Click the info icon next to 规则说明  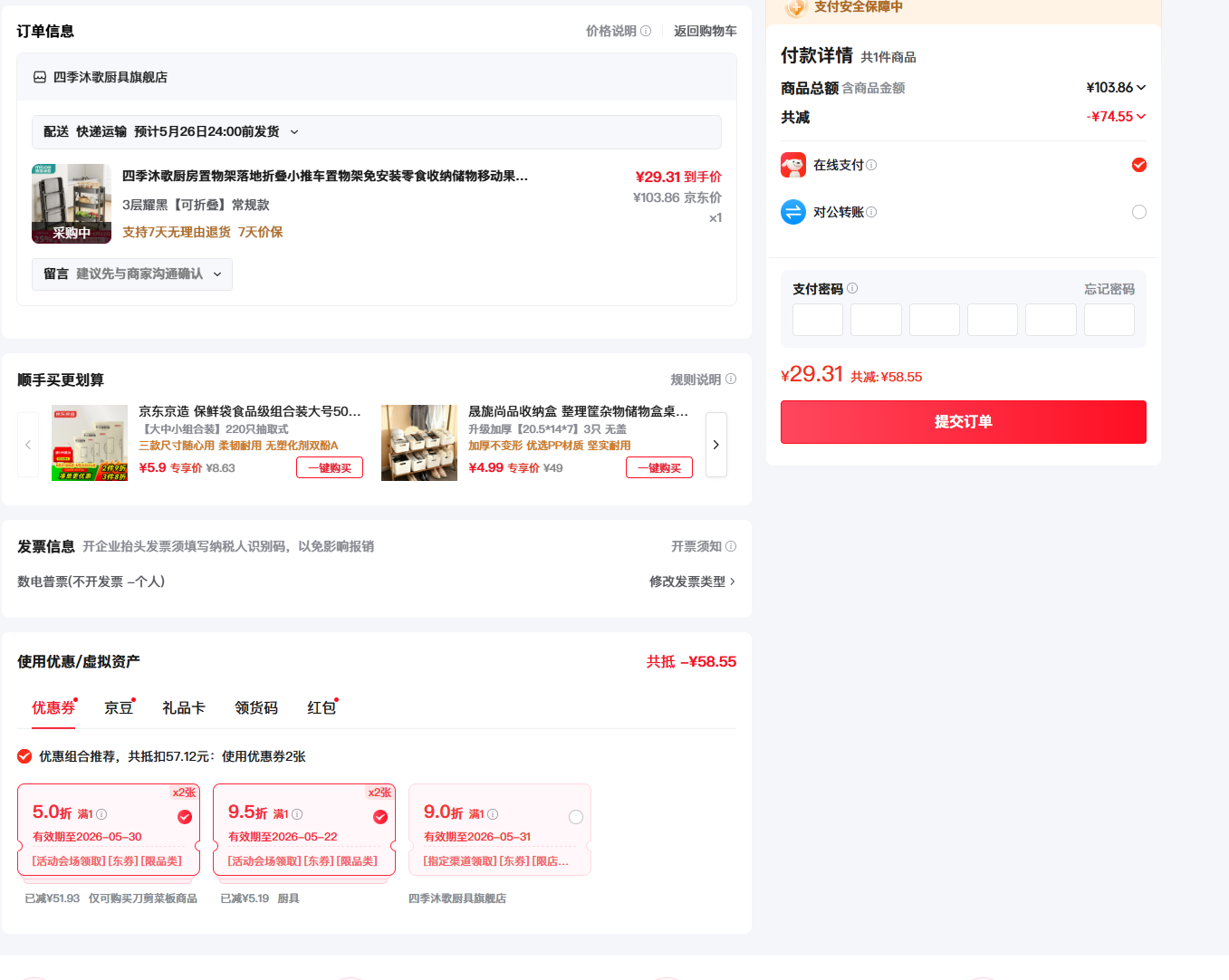(x=731, y=380)
